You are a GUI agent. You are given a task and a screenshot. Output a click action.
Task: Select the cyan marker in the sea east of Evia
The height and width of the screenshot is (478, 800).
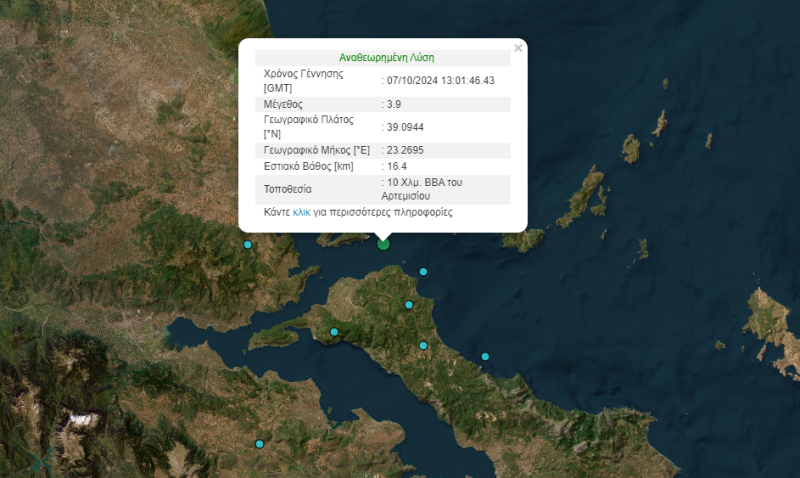(x=485, y=357)
